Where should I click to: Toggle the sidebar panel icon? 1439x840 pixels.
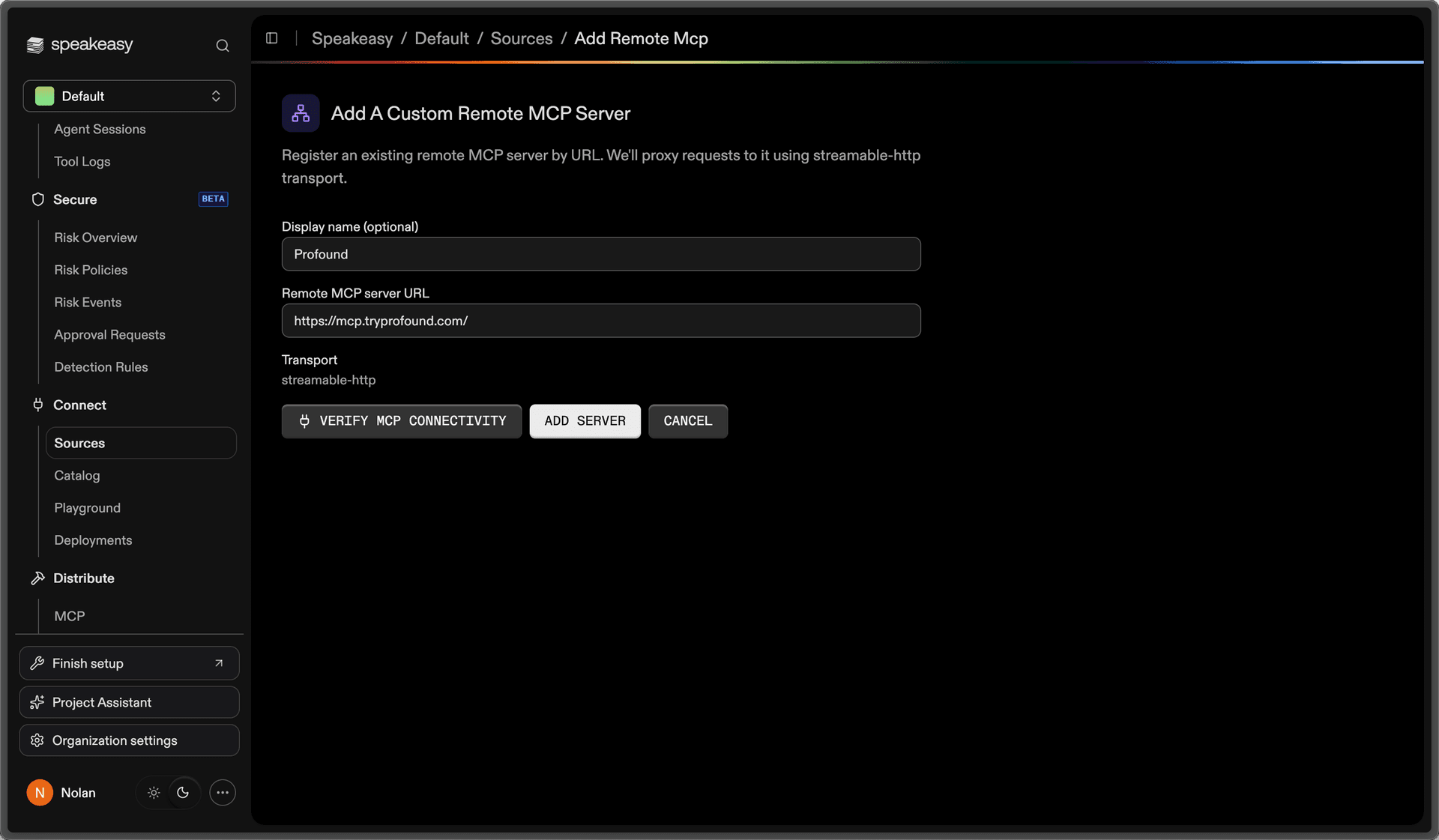click(x=272, y=38)
